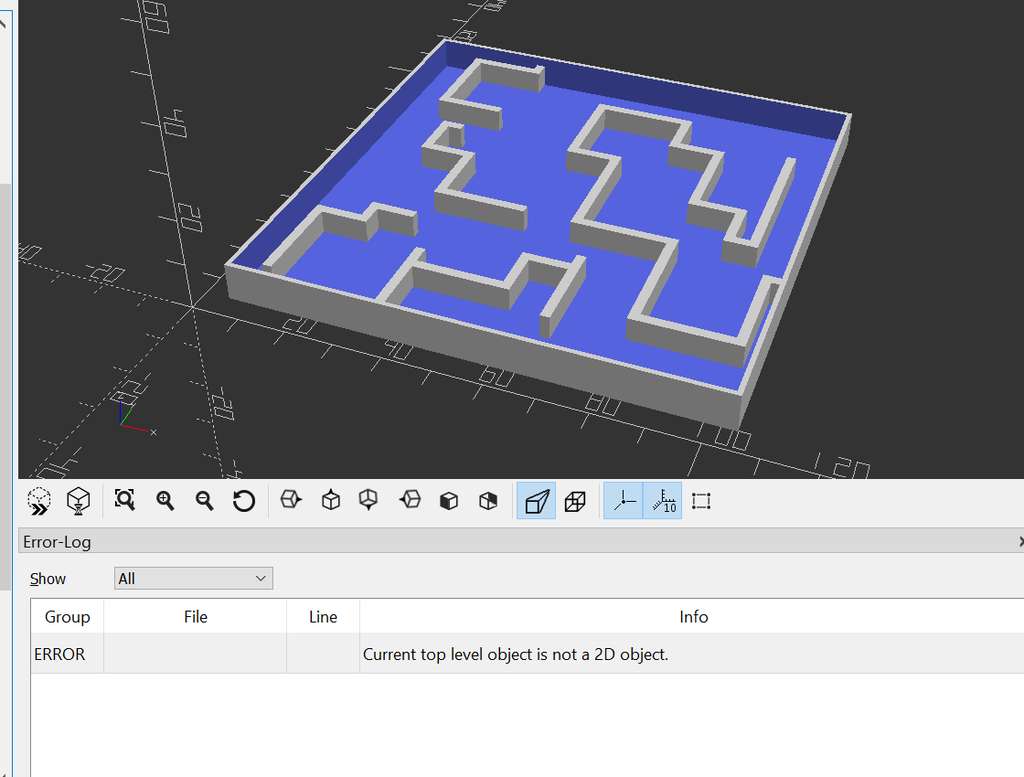This screenshot has width=1024, height=777.
Task: Click the View All magnifier icon
Action: 125,500
